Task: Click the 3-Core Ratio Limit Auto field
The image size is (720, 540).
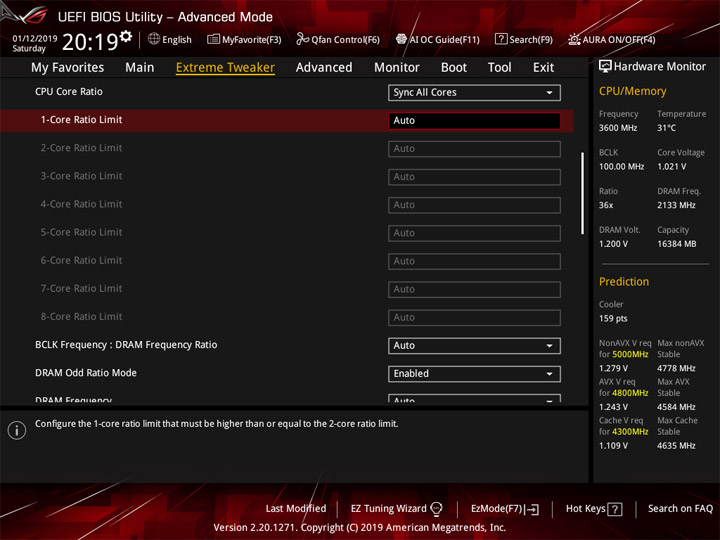Action: pos(474,177)
